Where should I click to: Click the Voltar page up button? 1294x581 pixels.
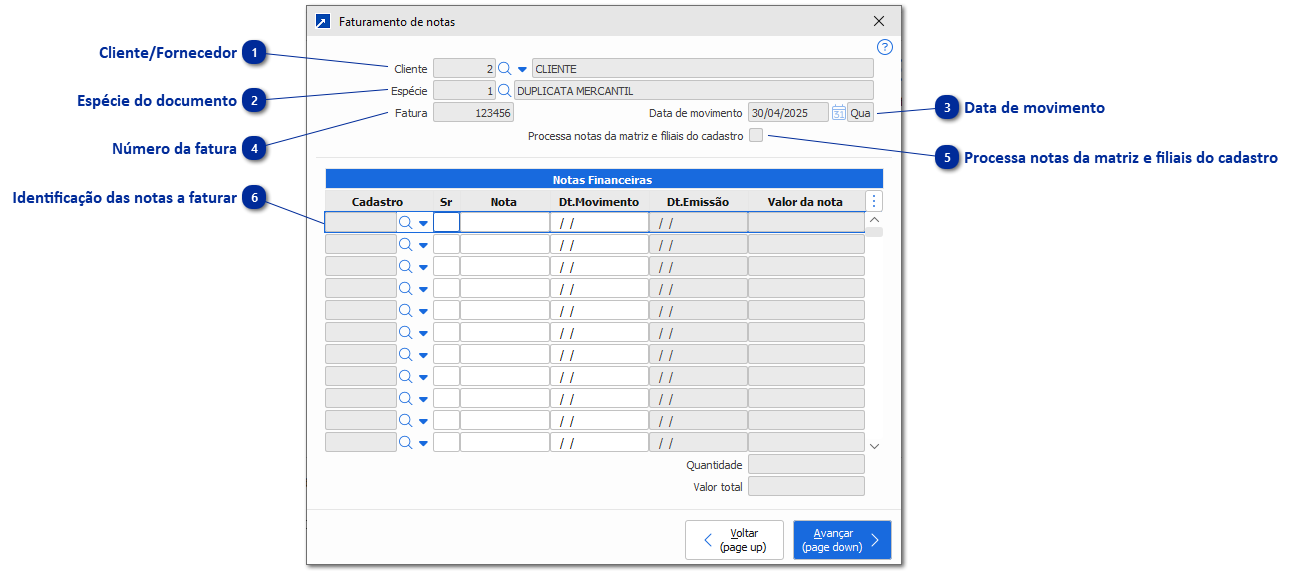tap(734, 539)
